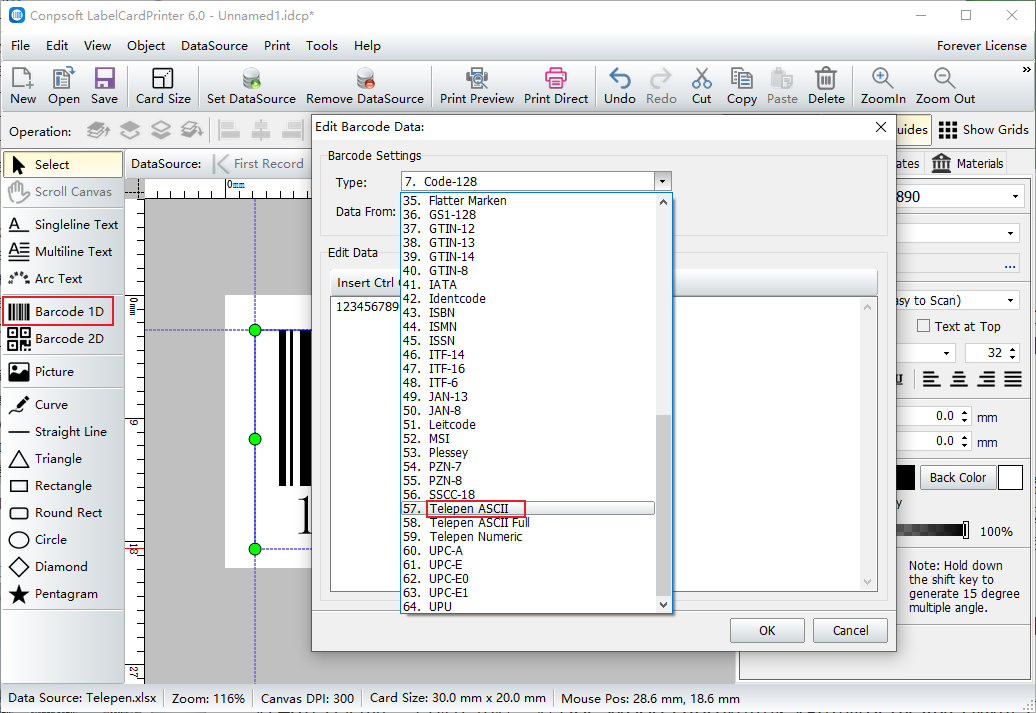Viewport: 1036px width, 713px height.
Task: Toggle Show Grids
Action: (x=983, y=130)
